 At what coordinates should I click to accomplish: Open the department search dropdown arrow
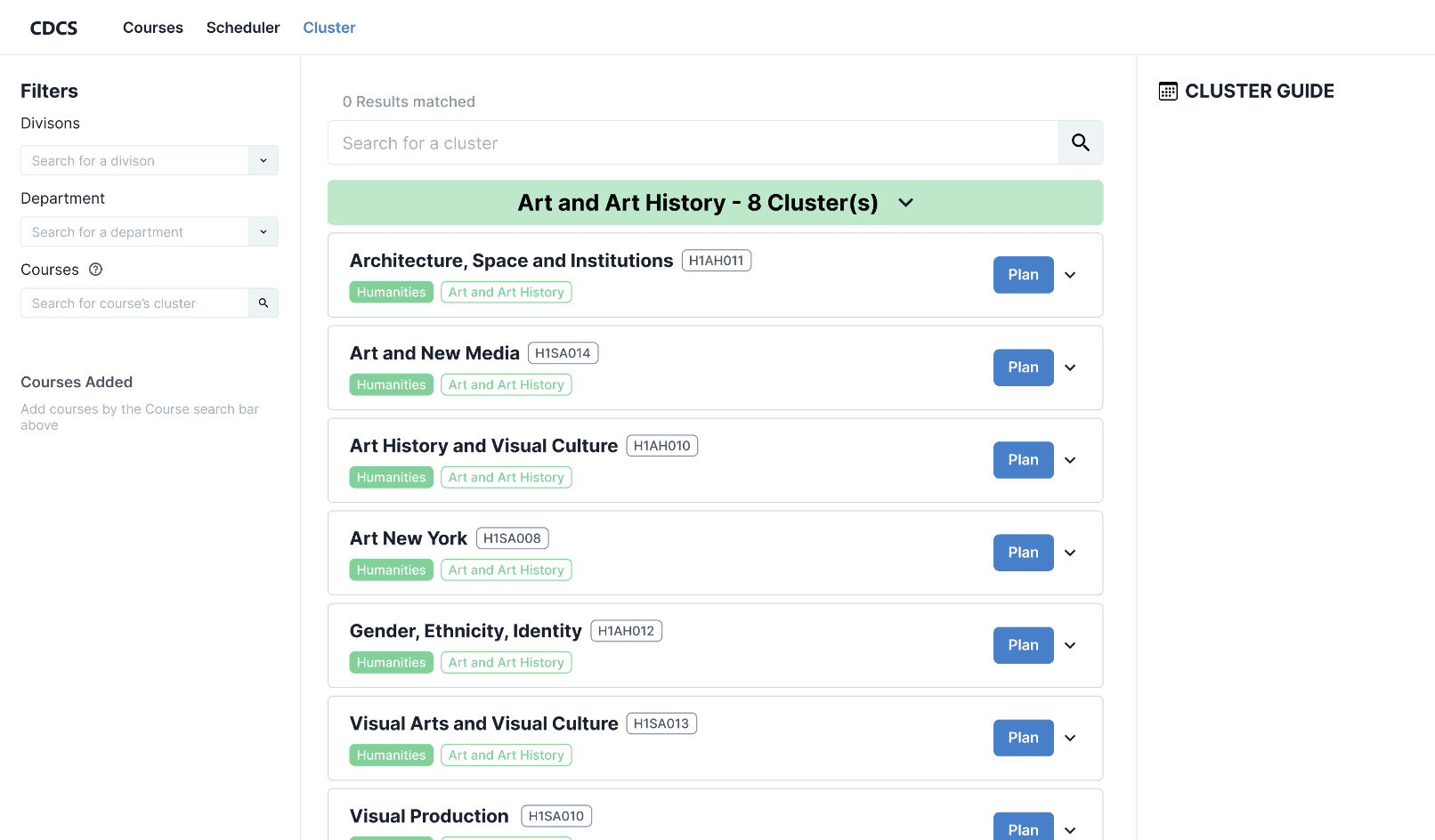click(263, 232)
